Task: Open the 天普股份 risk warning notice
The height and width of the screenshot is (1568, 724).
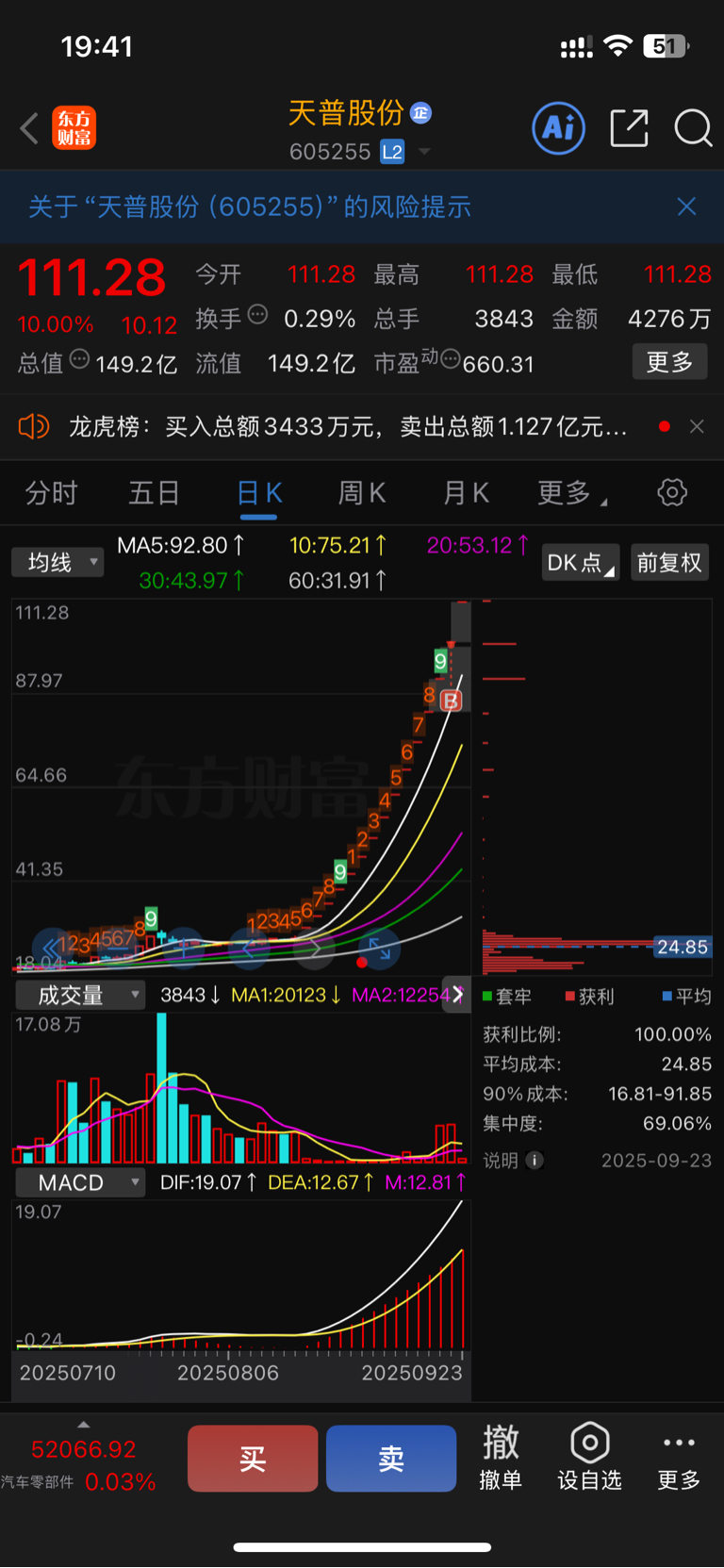Action: coord(250,206)
